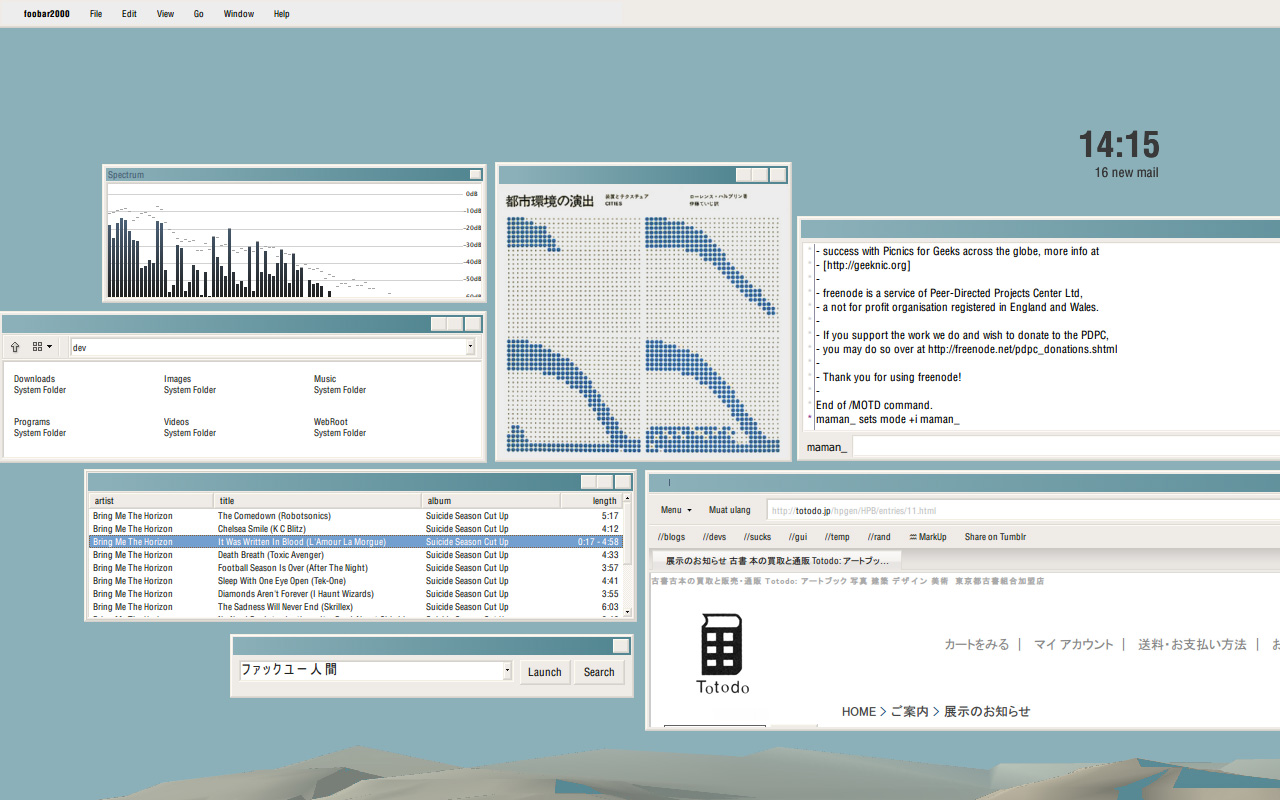Open the Edit menu
1280x800 pixels.
[129, 14]
